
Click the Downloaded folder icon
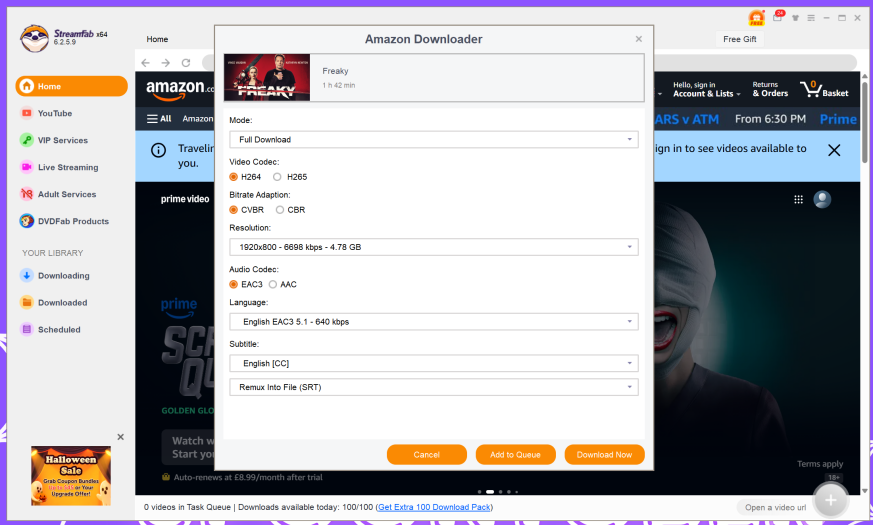(26, 302)
